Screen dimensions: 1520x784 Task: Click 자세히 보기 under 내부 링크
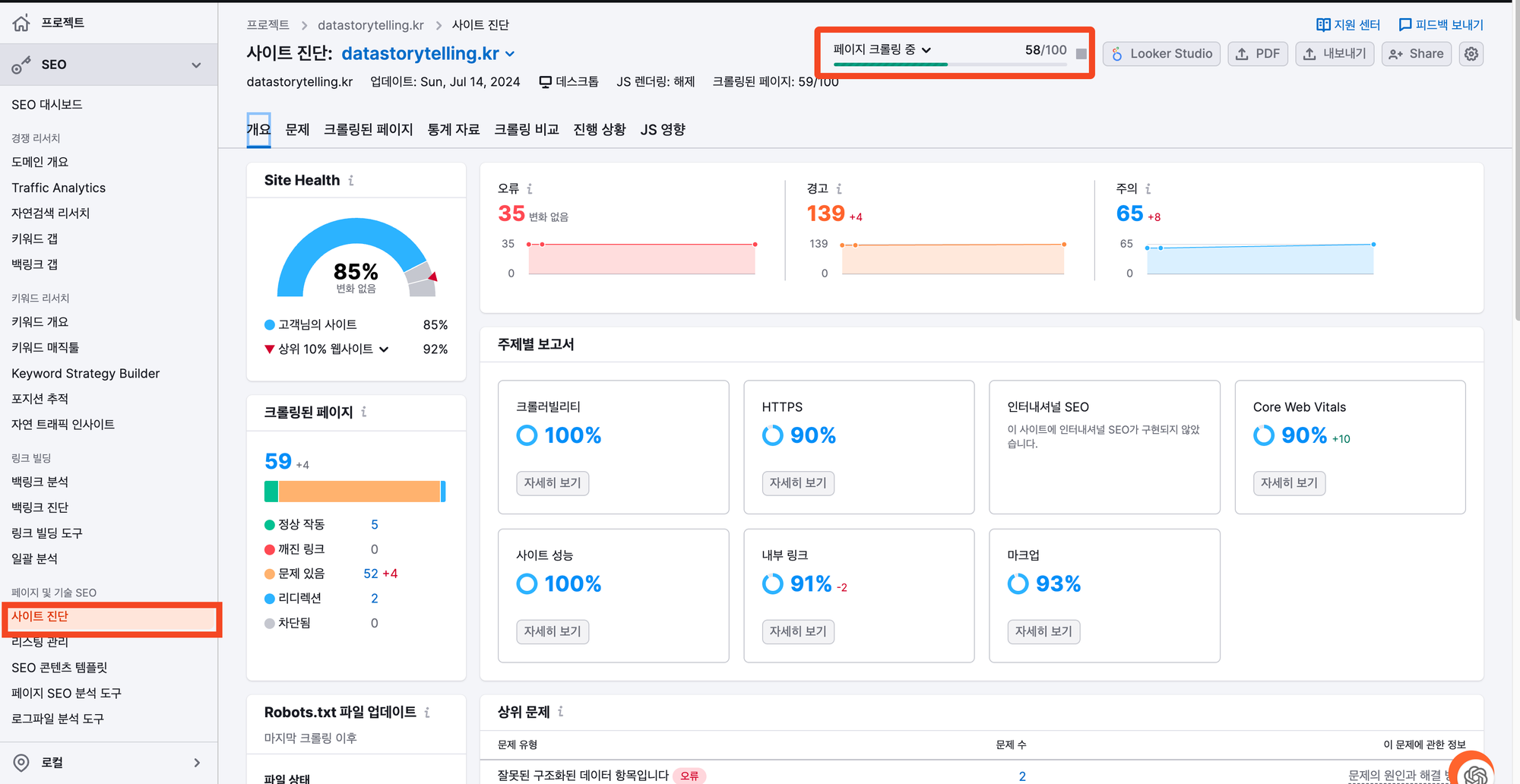(798, 631)
